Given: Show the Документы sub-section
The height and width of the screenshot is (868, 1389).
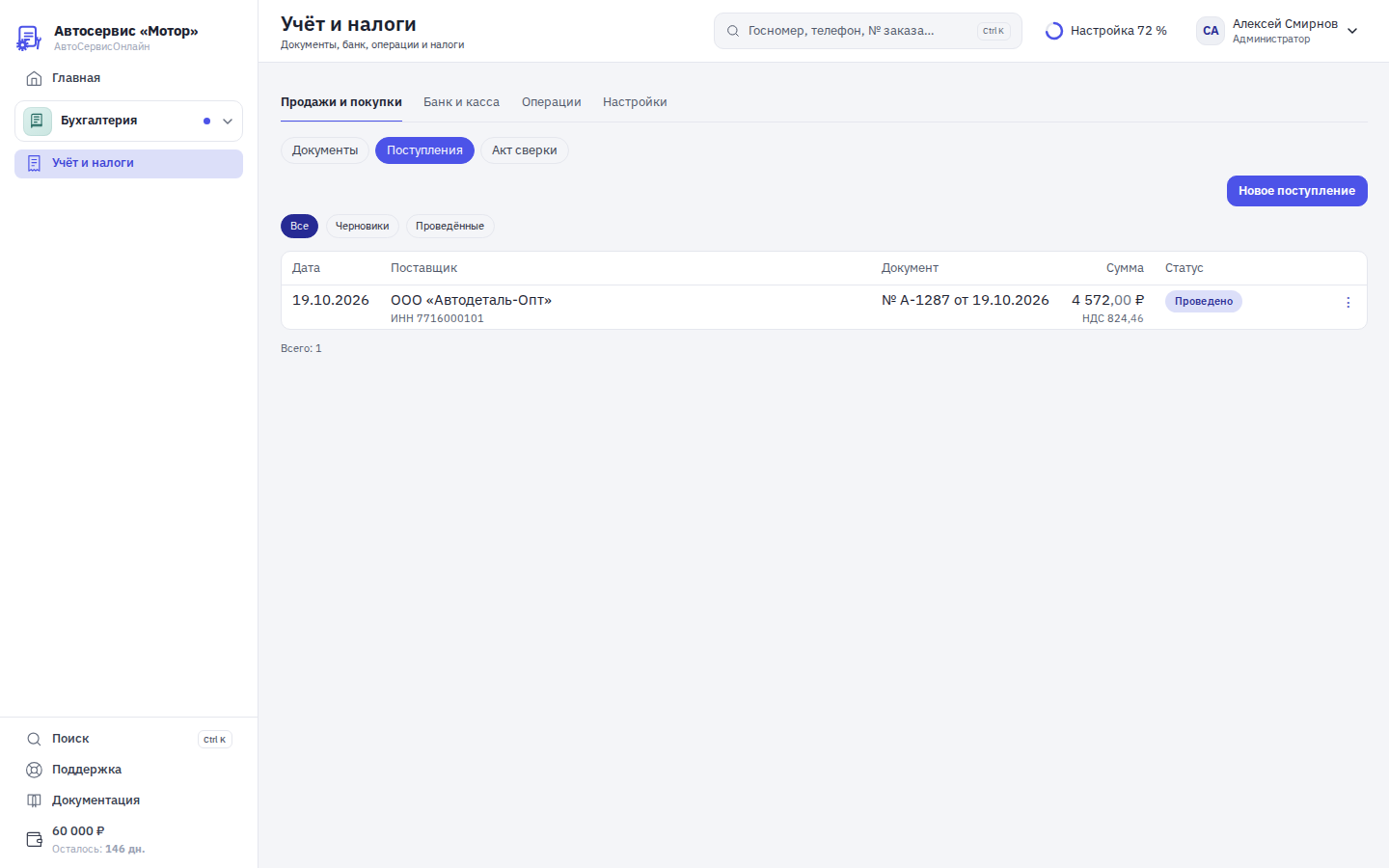Looking at the screenshot, I should pos(325,150).
